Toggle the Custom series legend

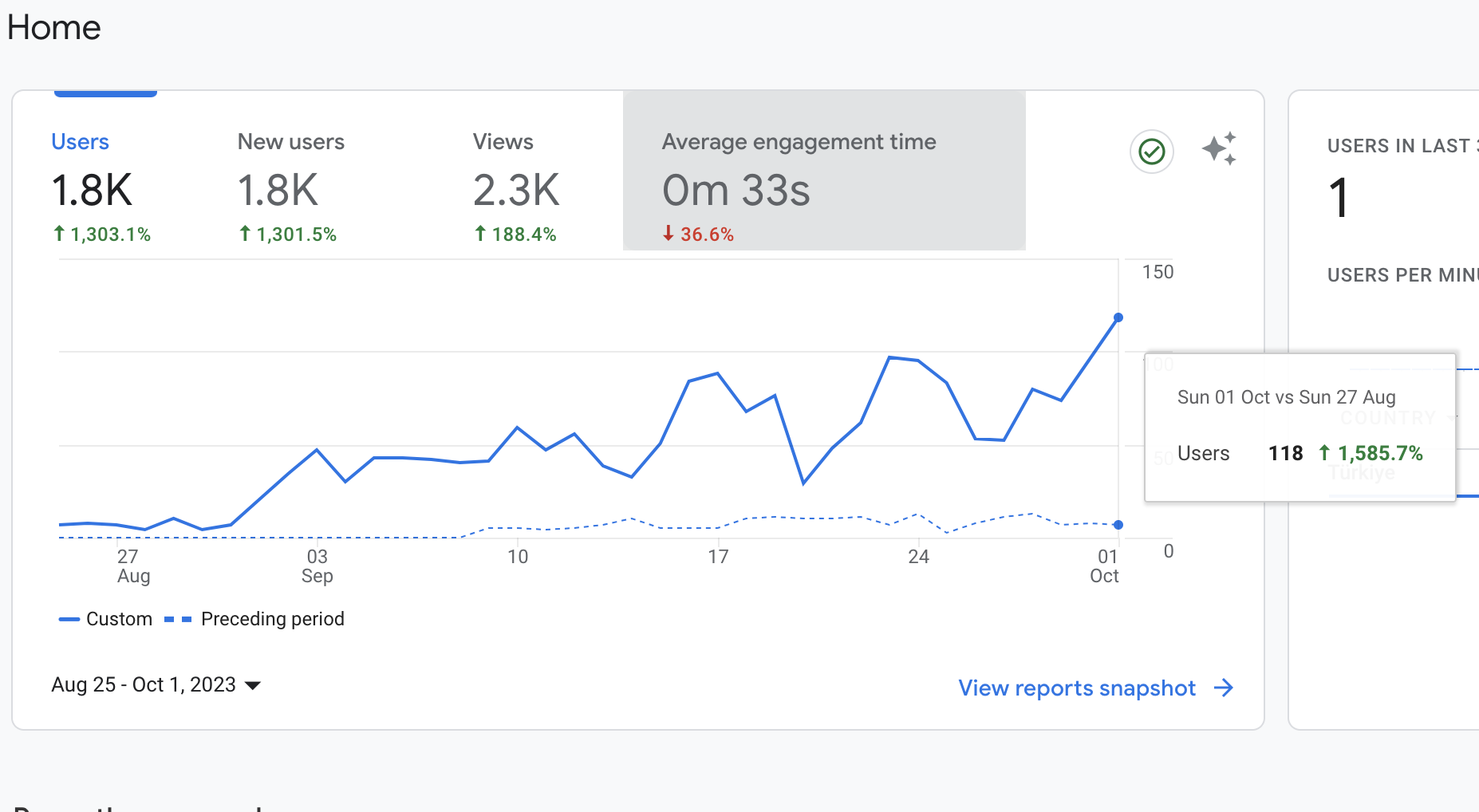click(x=105, y=619)
